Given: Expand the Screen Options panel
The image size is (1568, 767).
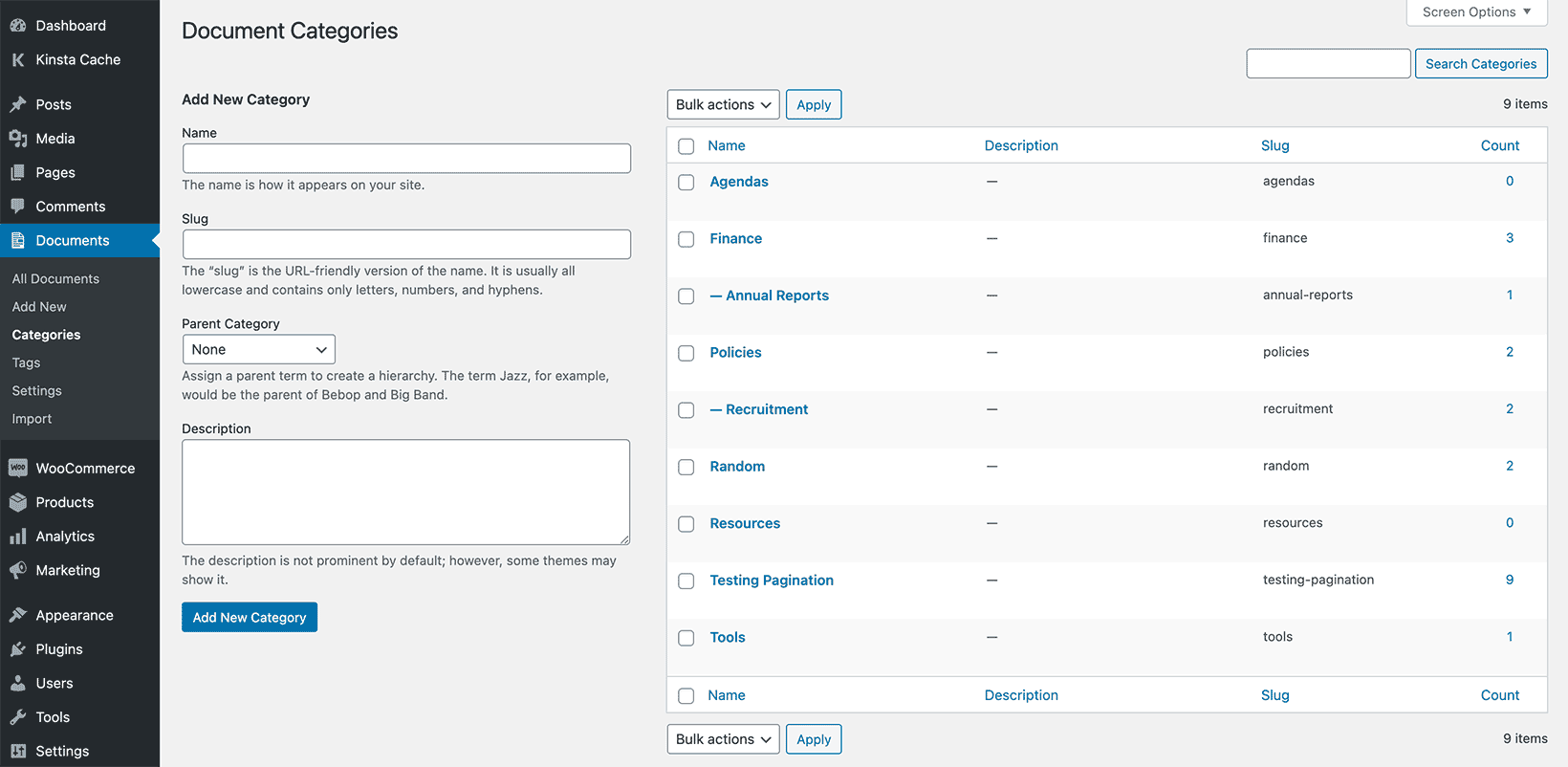Looking at the screenshot, I should point(1476,12).
